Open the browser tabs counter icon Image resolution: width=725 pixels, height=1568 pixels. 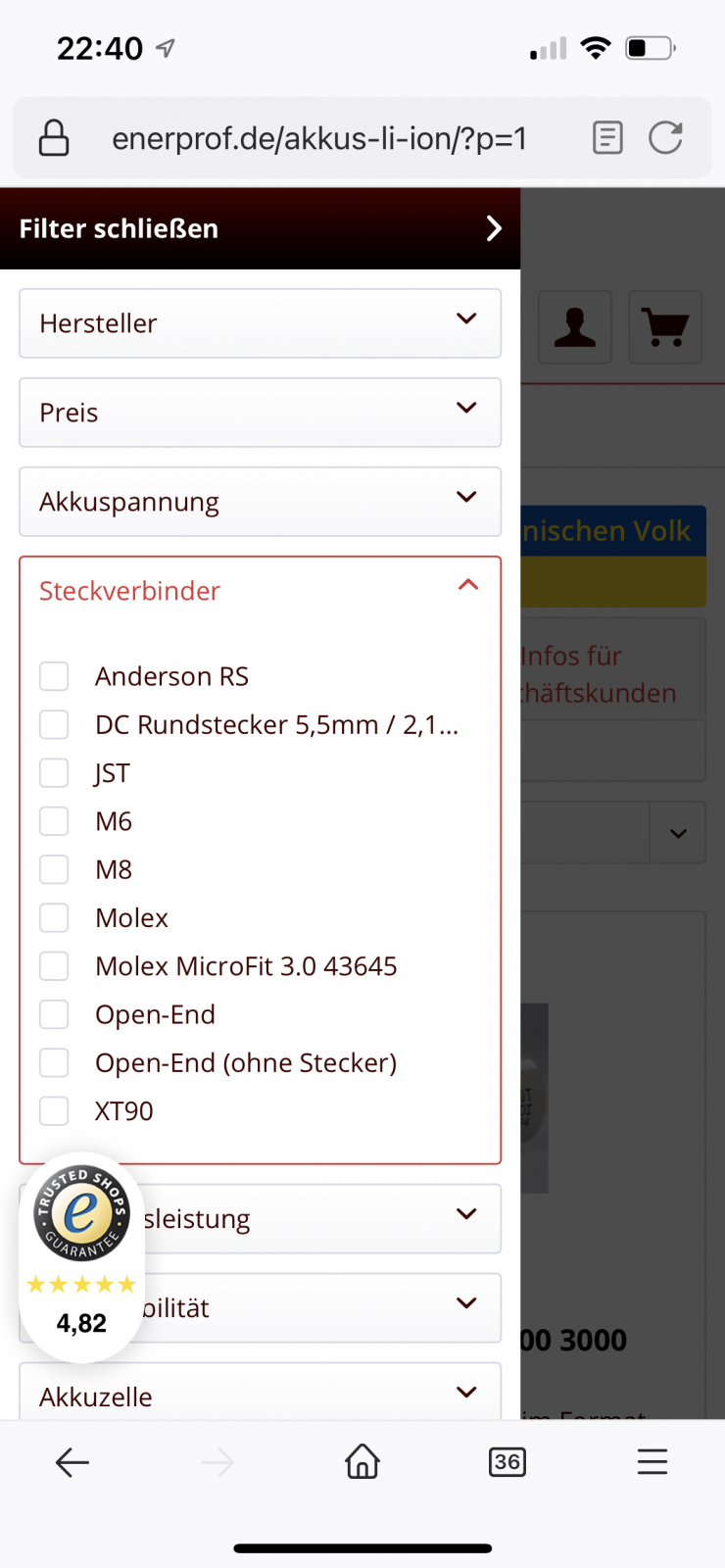point(507,1462)
